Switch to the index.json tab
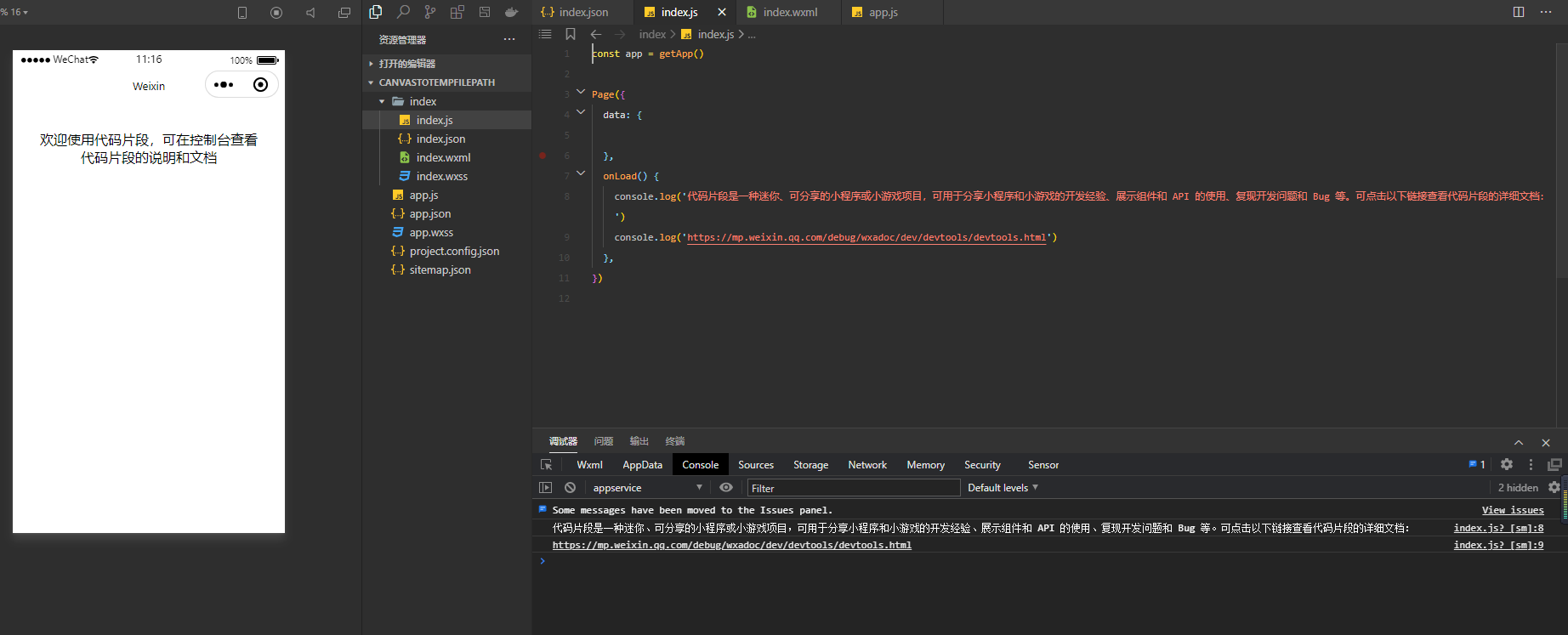Viewport: 1568px width, 635px height. 583,12
